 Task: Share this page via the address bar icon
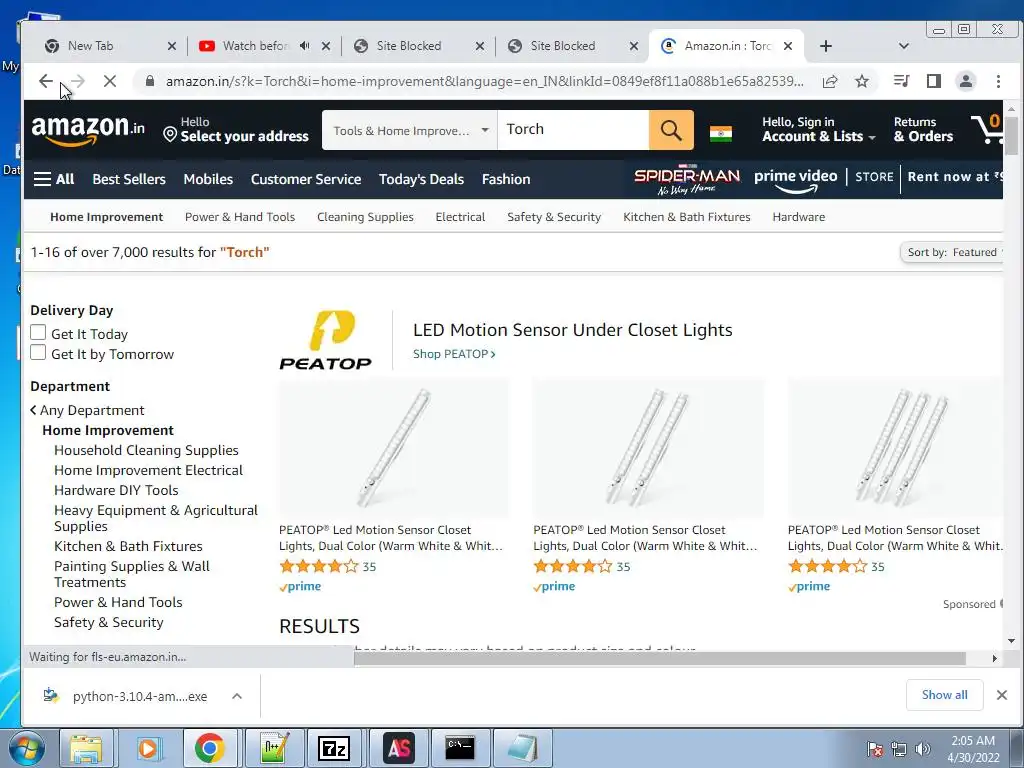pyautogui.click(x=830, y=81)
